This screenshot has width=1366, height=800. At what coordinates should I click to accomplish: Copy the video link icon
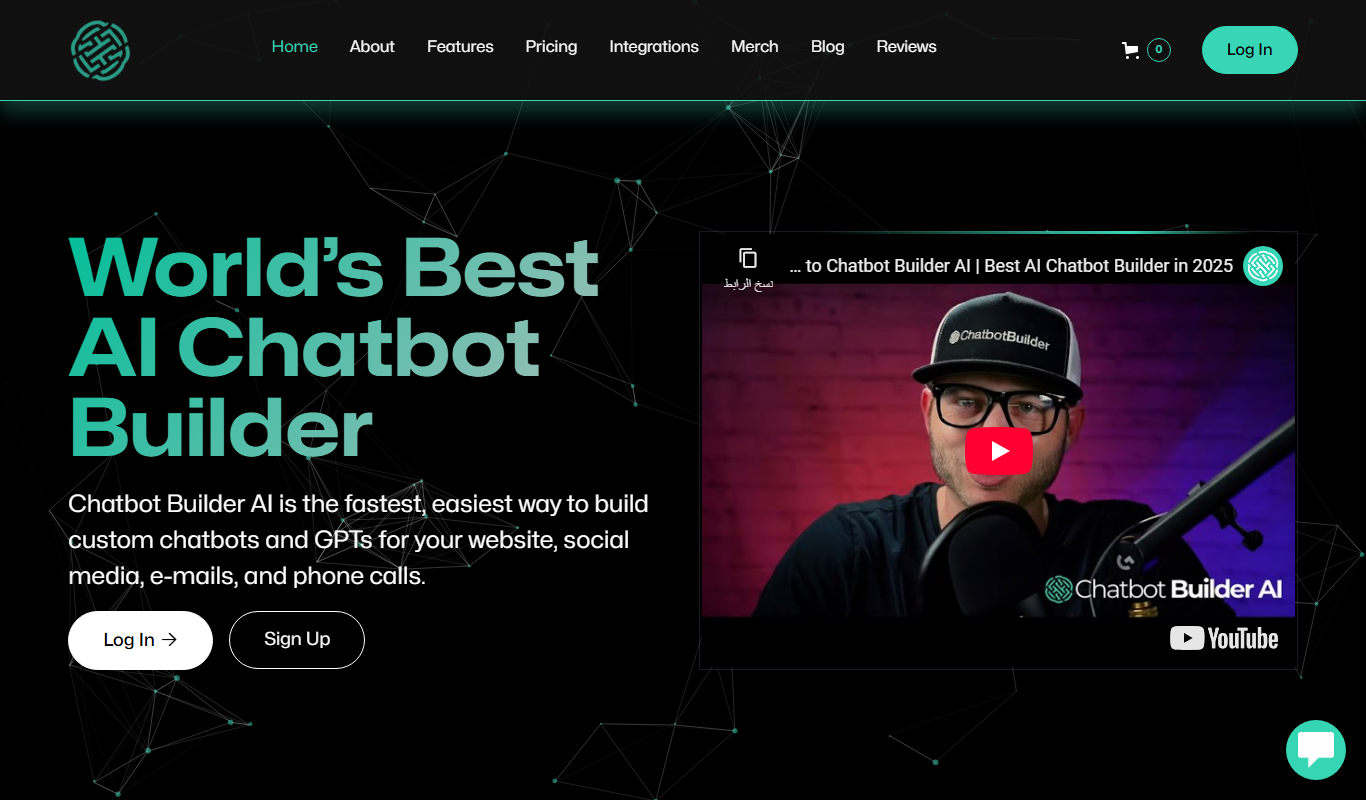coord(748,258)
